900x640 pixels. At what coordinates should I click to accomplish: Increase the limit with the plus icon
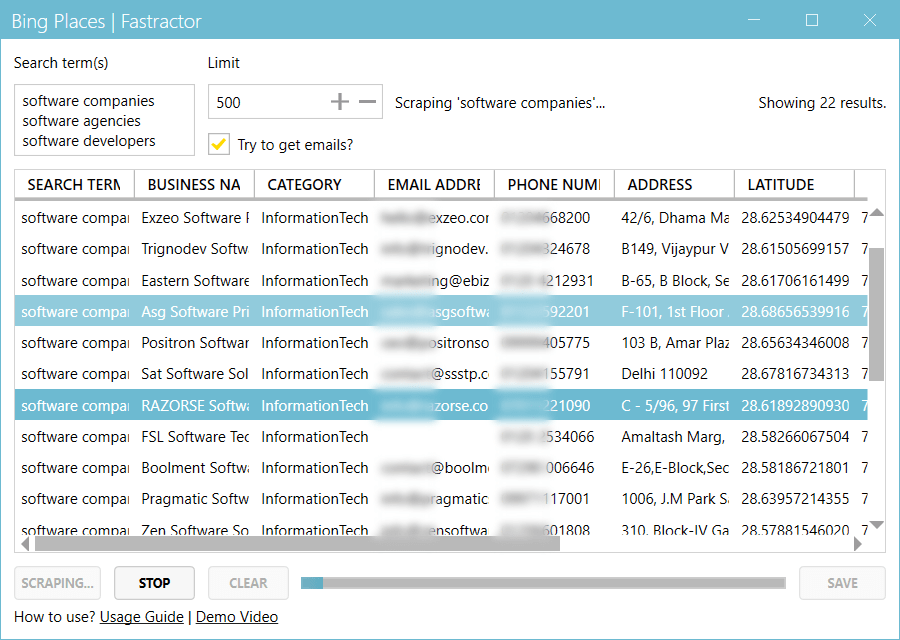(x=340, y=102)
